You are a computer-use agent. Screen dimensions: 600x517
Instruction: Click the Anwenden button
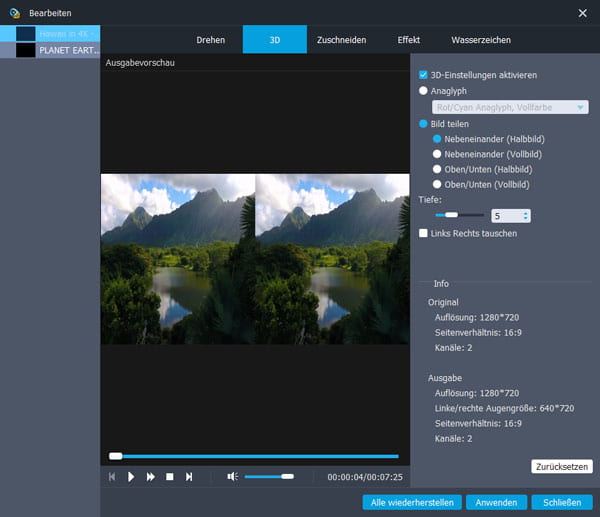click(x=496, y=502)
